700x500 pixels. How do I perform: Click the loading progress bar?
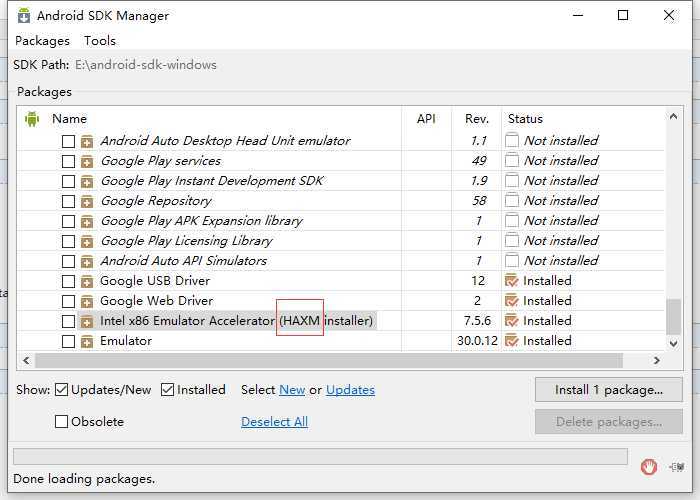[320, 457]
